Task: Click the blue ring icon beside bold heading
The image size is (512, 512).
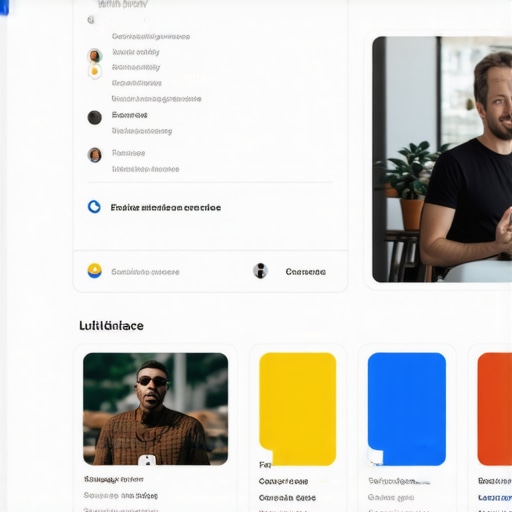Action: 94,207
